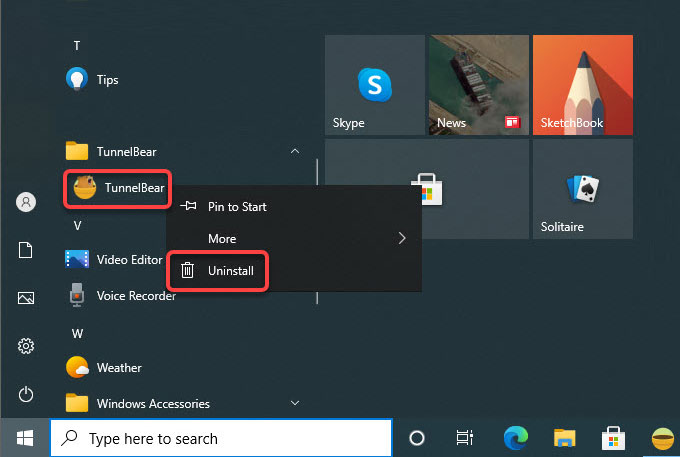Open Voice Recorder app
Viewport: 680px width, 457px height.
(x=121, y=295)
